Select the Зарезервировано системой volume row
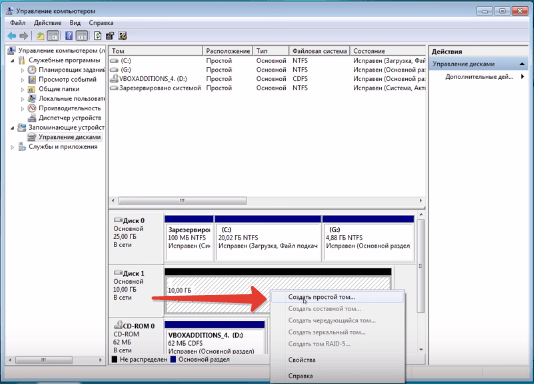This screenshot has width=534, height=384. tap(267, 88)
